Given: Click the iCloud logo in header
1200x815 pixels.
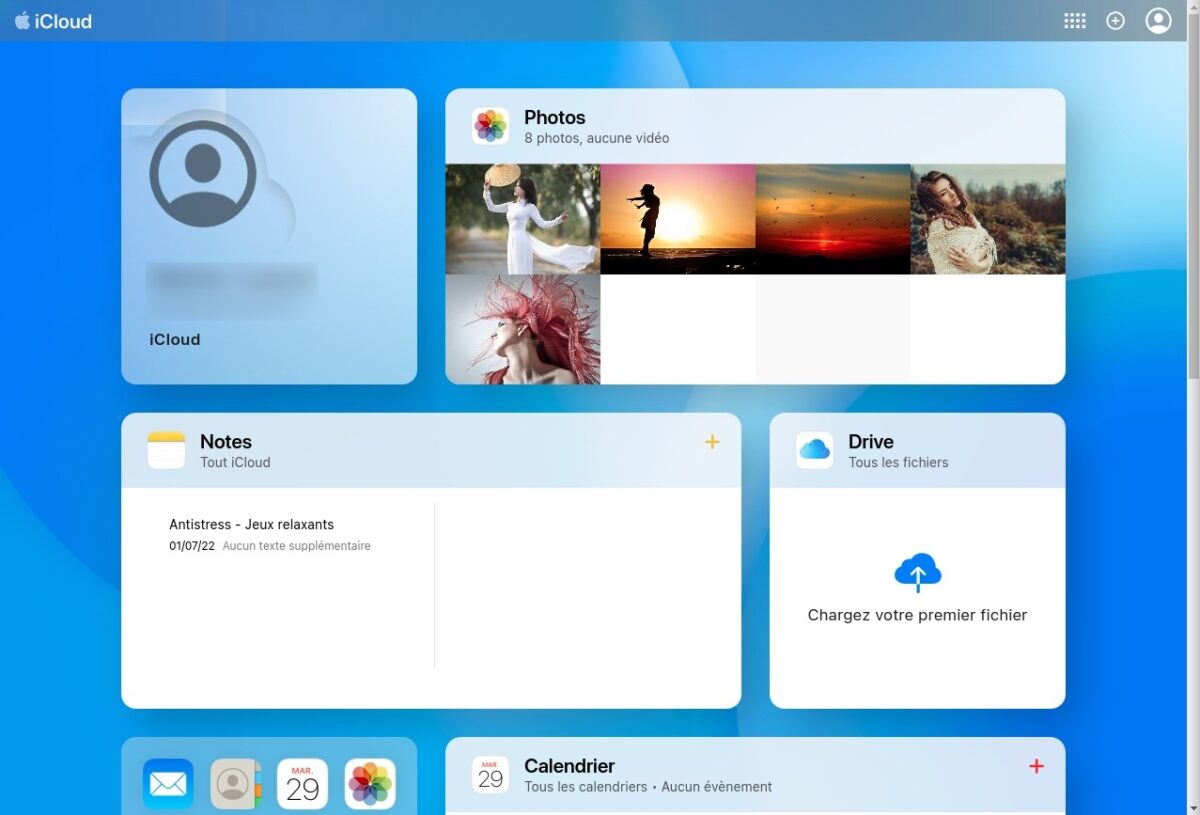Looking at the screenshot, I should 53,21.
